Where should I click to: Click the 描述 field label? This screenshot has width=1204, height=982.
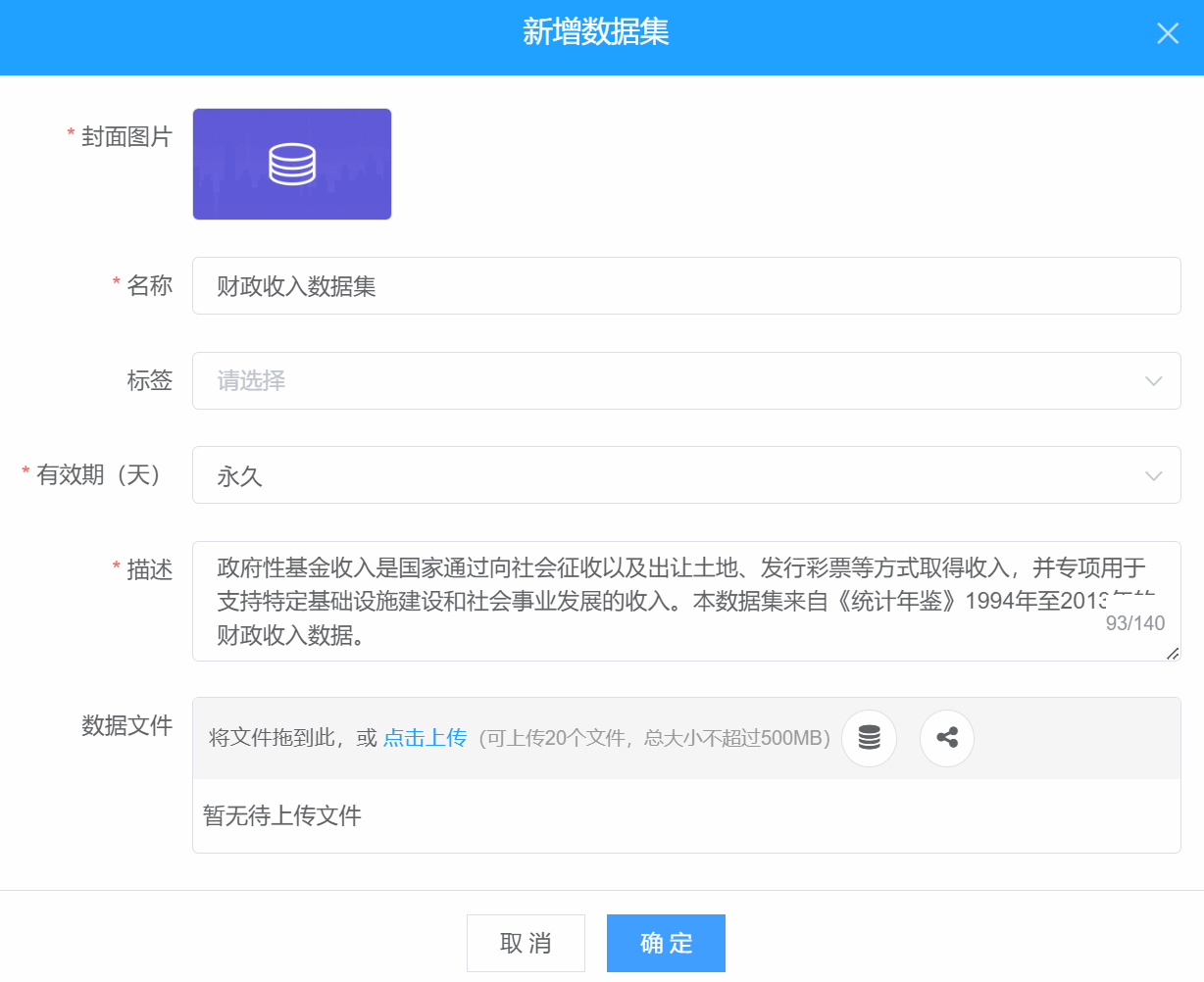click(150, 569)
